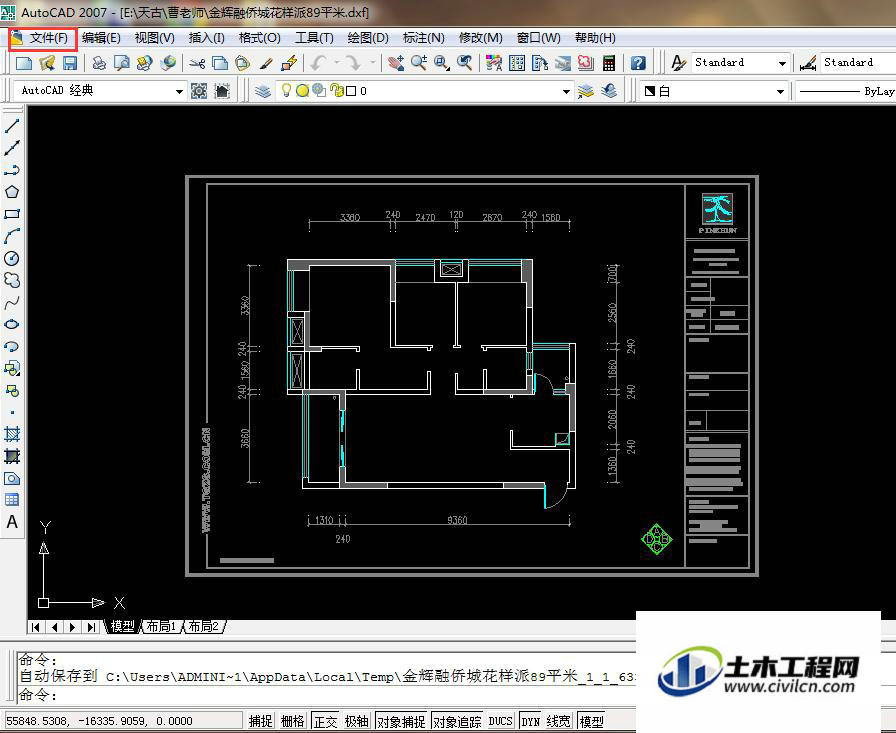The height and width of the screenshot is (733, 896).
Task: Jump to last layout tab arrow
Action: (91, 627)
